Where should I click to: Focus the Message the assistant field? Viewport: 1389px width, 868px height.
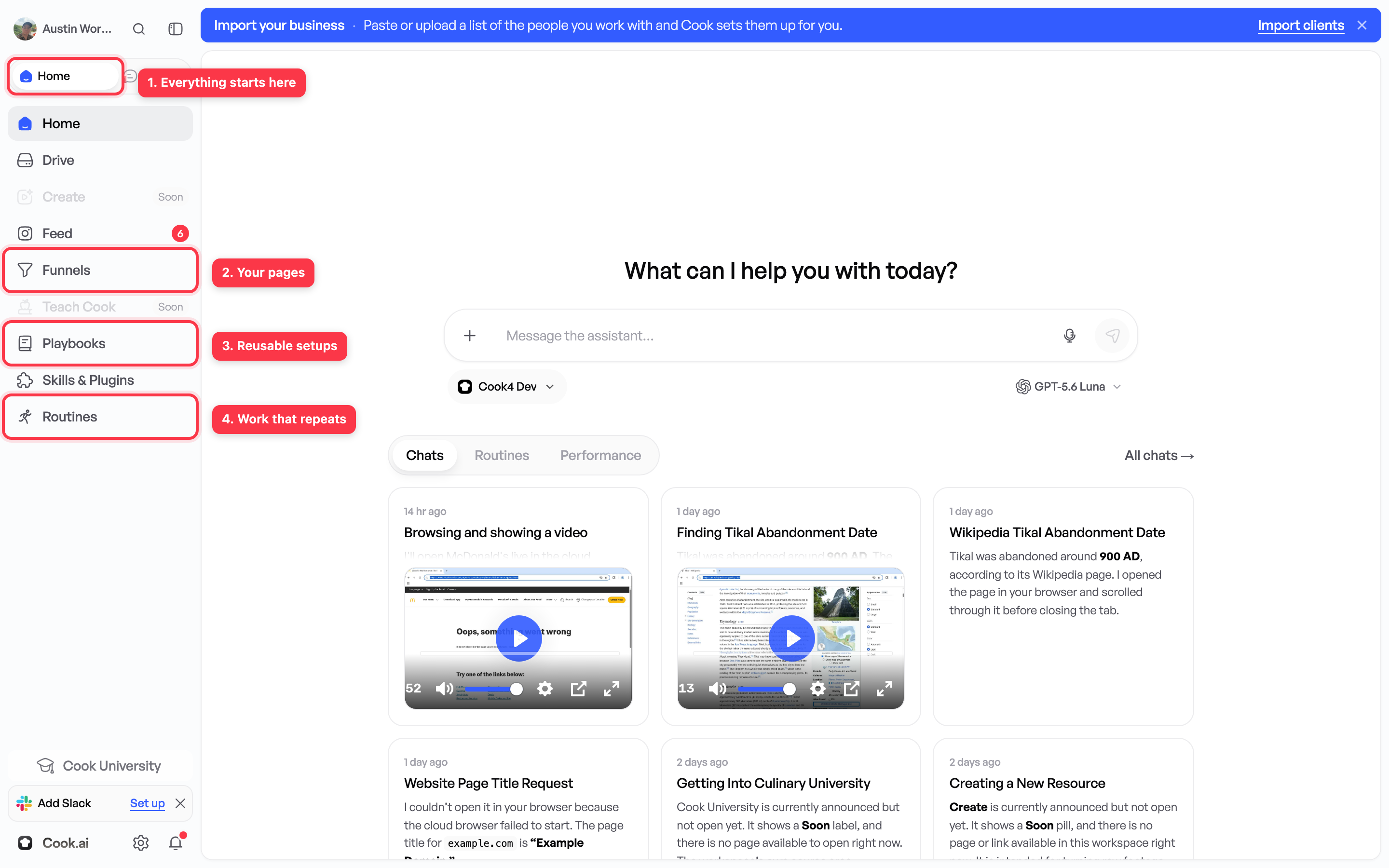[x=775, y=336]
